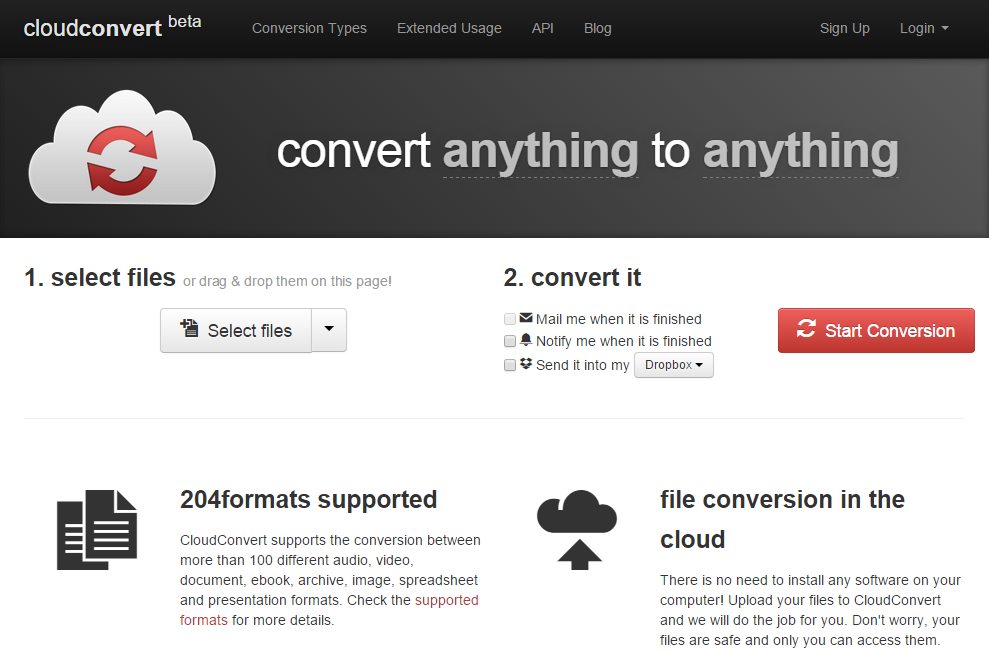Click the Select files button
The image size is (989, 652).
click(x=236, y=330)
